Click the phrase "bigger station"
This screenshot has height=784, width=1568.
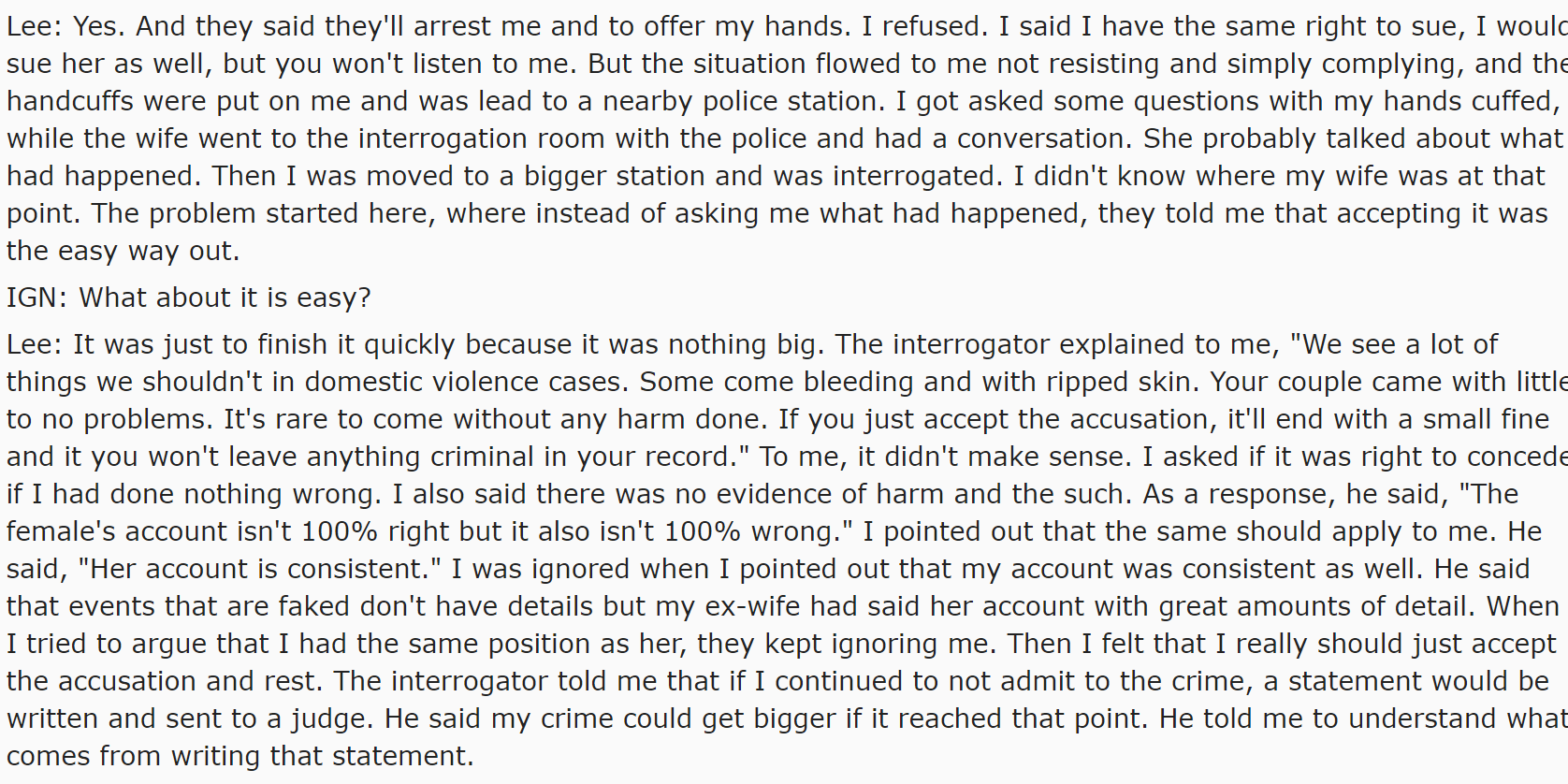click(622, 176)
